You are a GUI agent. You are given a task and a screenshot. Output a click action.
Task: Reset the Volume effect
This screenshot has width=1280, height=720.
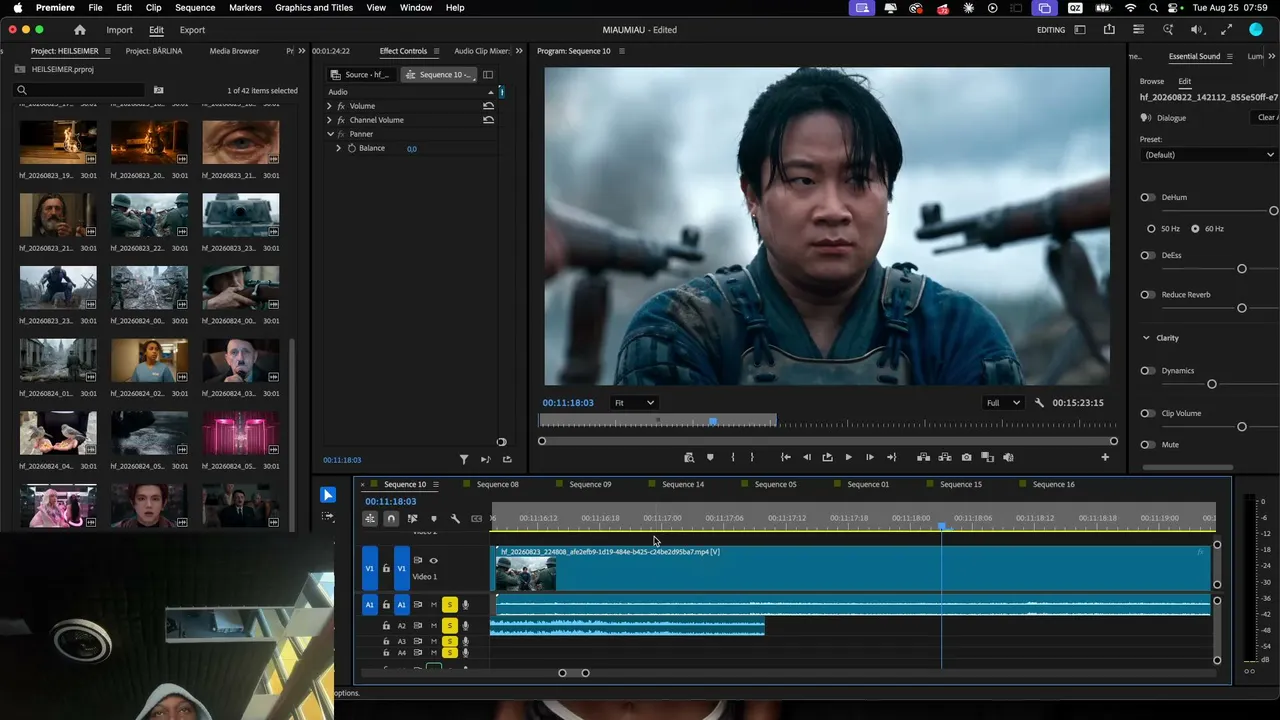(488, 106)
